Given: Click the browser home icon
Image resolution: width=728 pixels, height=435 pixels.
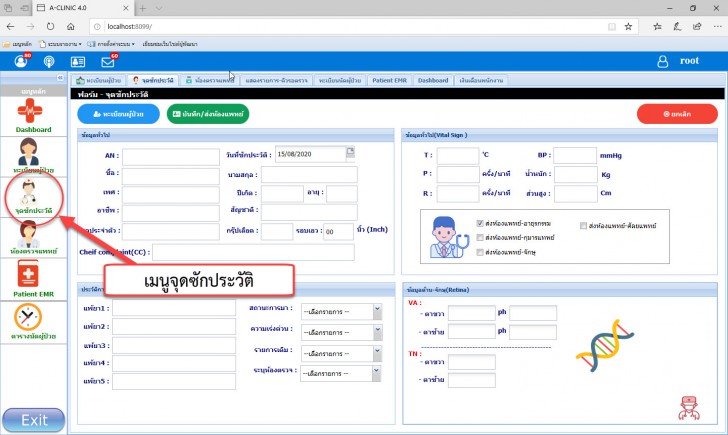Looking at the screenshot, I should click(71, 26).
